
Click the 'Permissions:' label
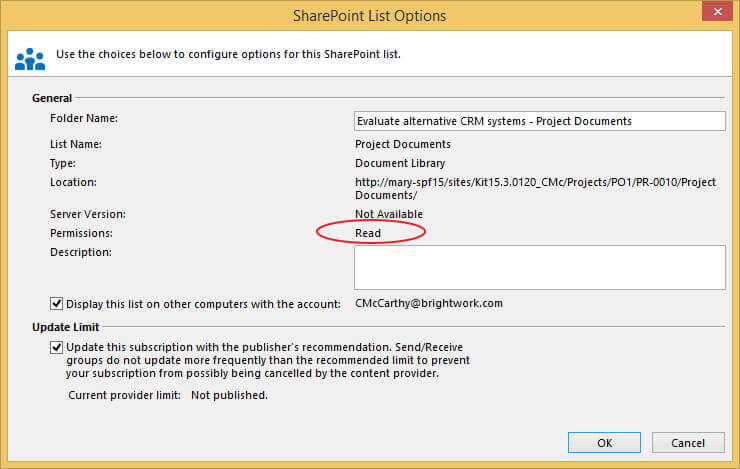[x=81, y=233]
